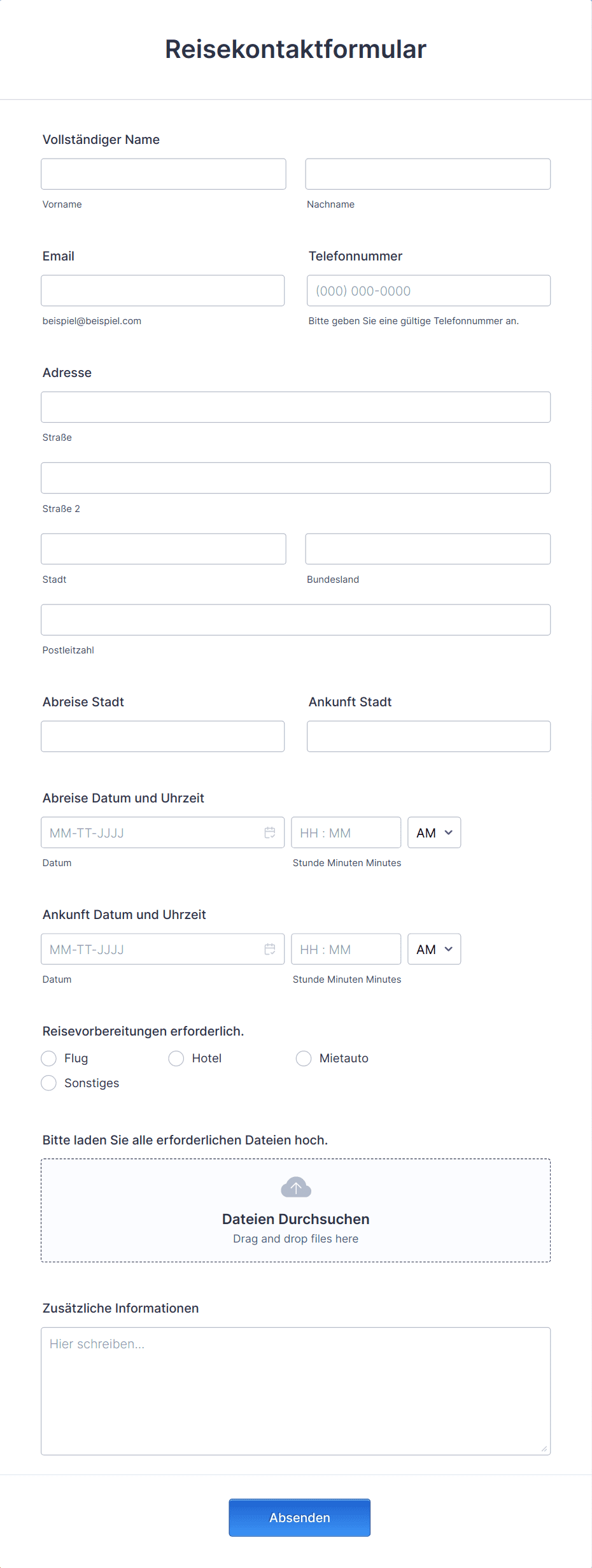Select the Flug radio button
The image size is (592, 1568).
point(48,1058)
